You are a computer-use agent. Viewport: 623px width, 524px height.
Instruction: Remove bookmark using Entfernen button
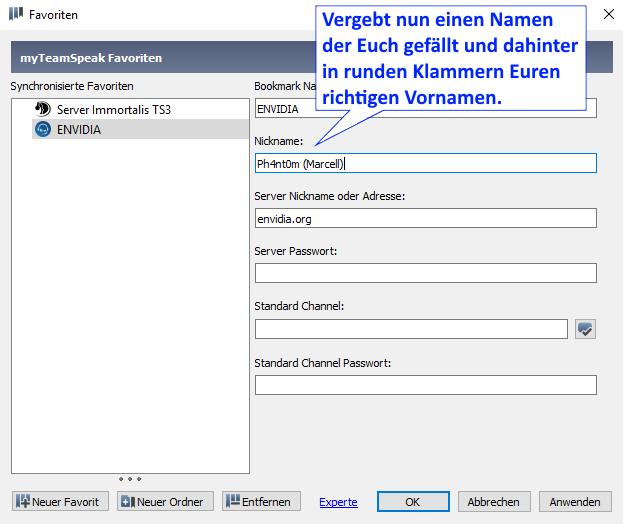(261, 501)
